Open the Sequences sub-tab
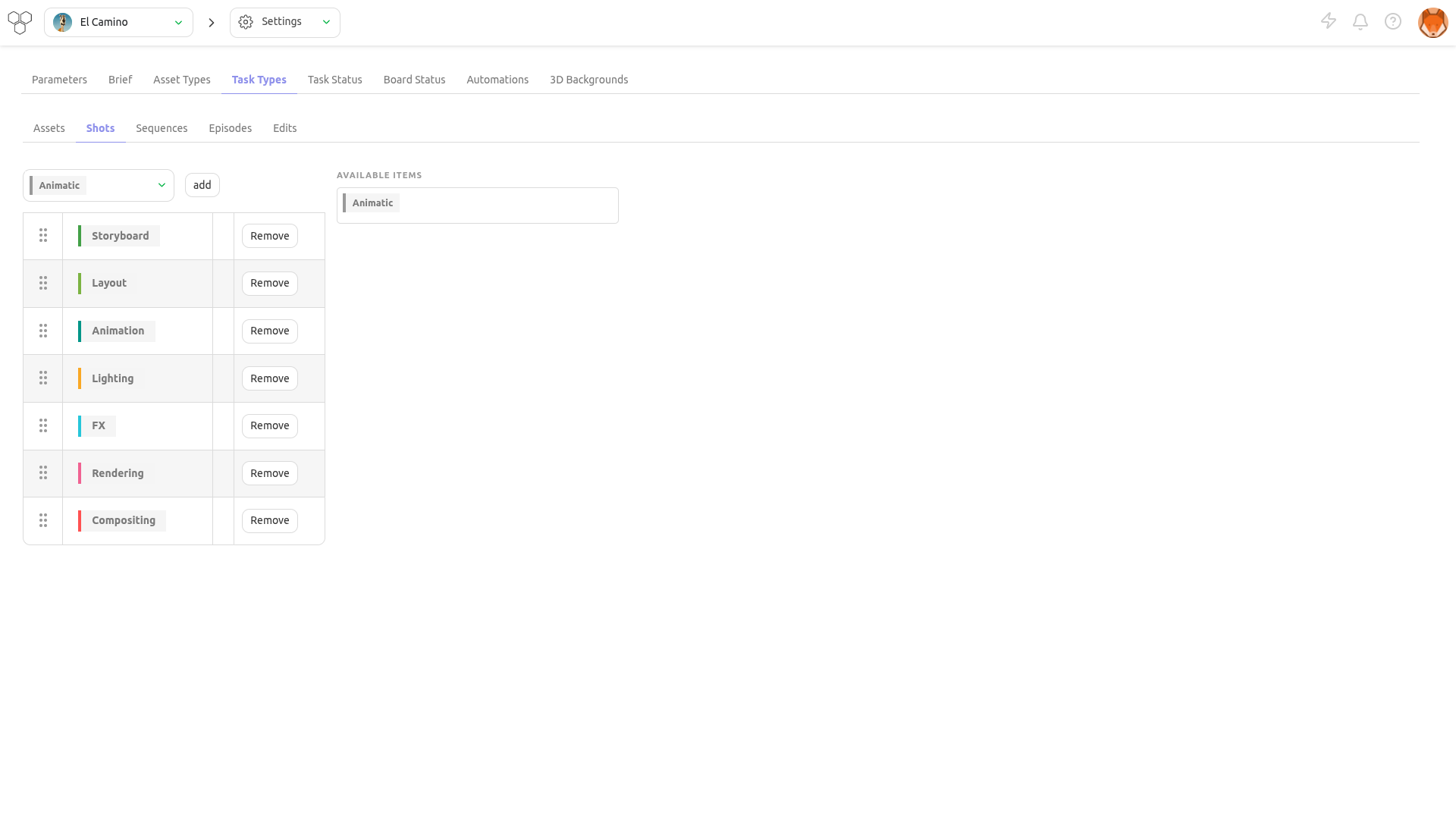The height and width of the screenshot is (819, 1456). [x=162, y=128]
